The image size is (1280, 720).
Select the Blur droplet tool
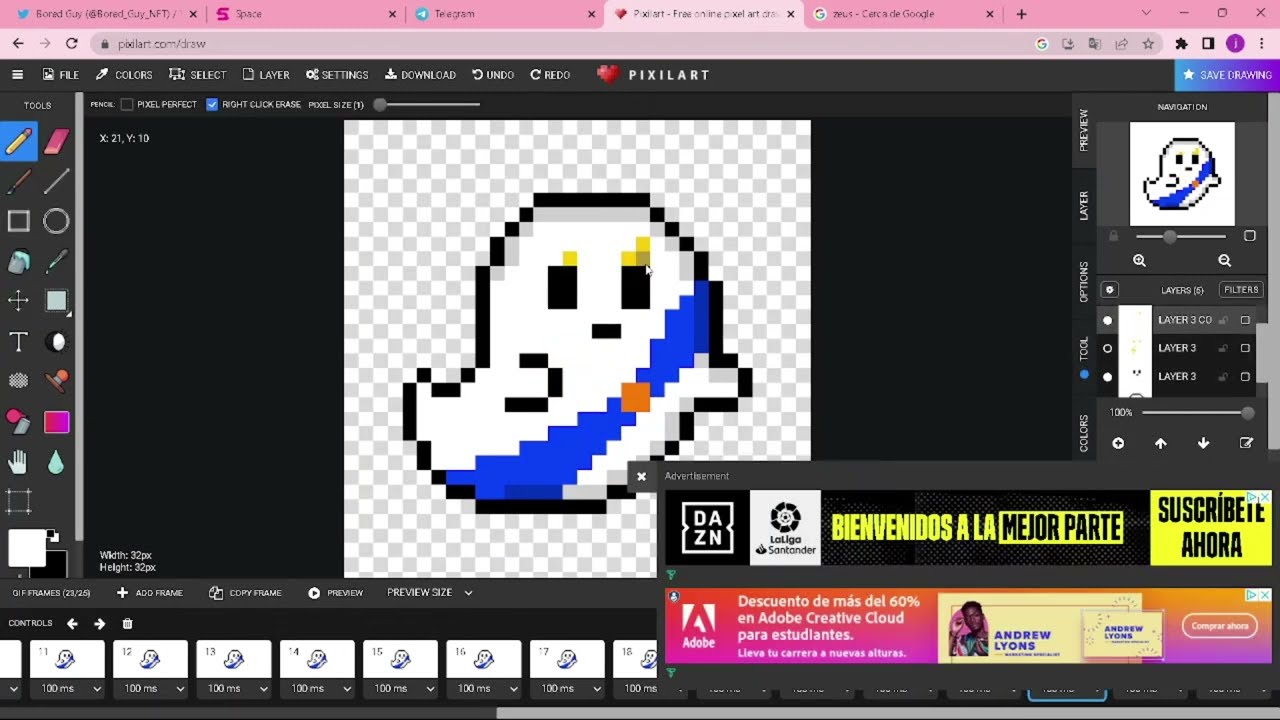56,462
